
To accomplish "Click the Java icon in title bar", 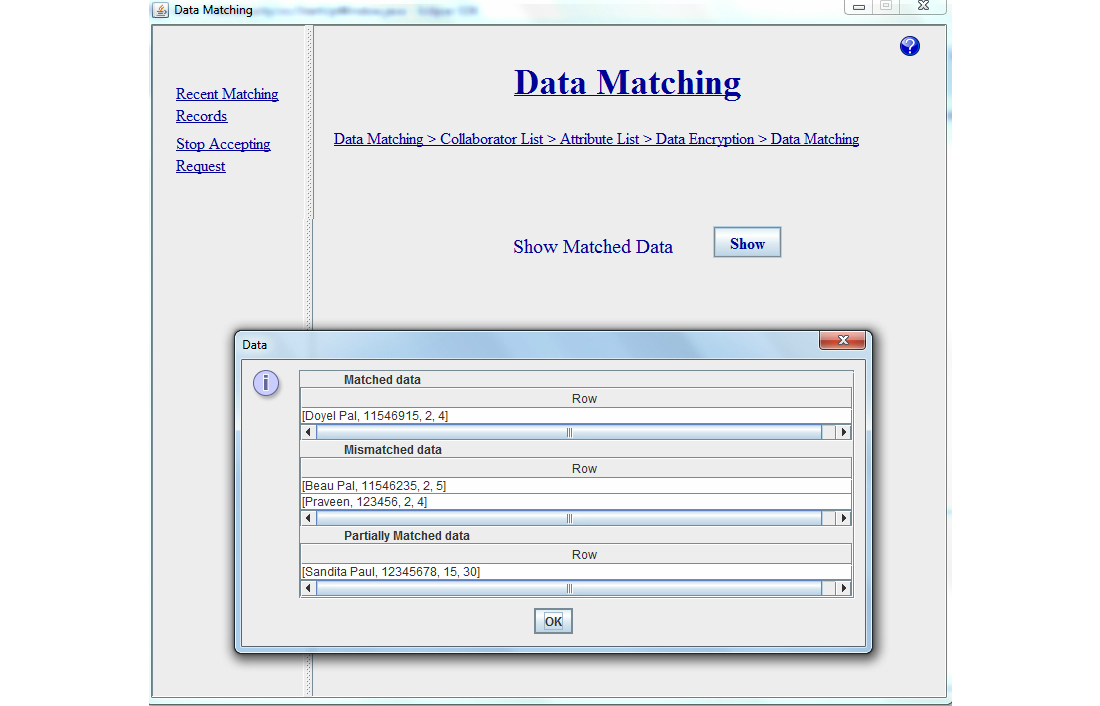I will (x=160, y=10).
